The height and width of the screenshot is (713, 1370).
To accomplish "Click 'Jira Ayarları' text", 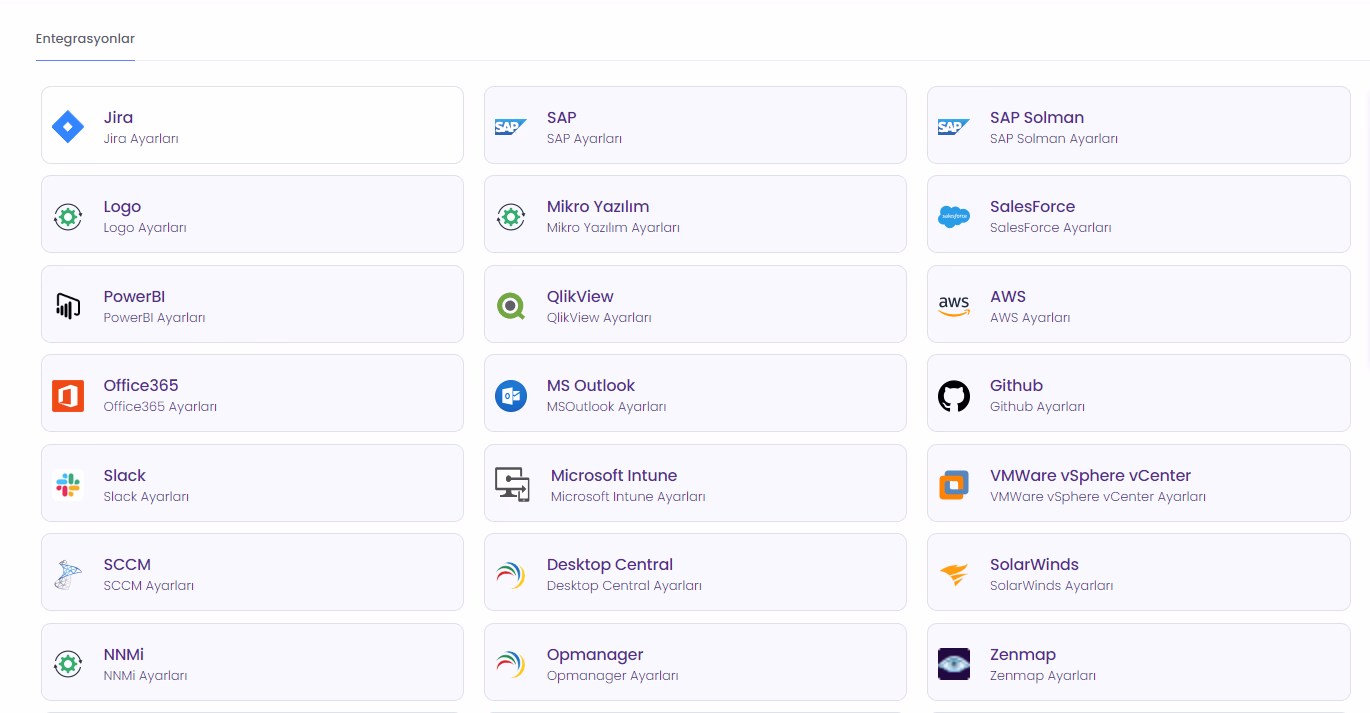I will point(141,139).
